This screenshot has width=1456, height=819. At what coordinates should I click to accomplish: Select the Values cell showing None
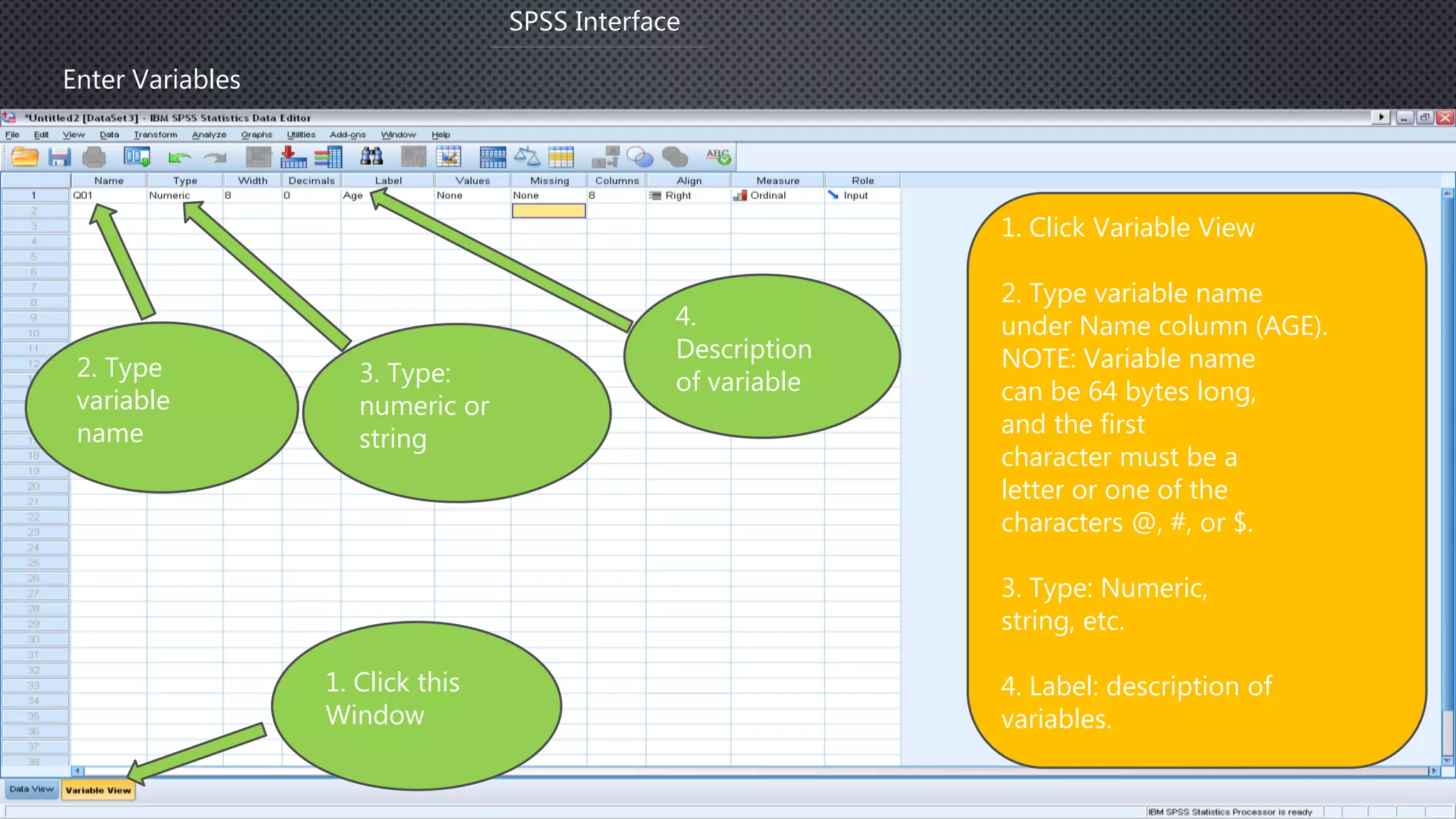click(x=473, y=196)
